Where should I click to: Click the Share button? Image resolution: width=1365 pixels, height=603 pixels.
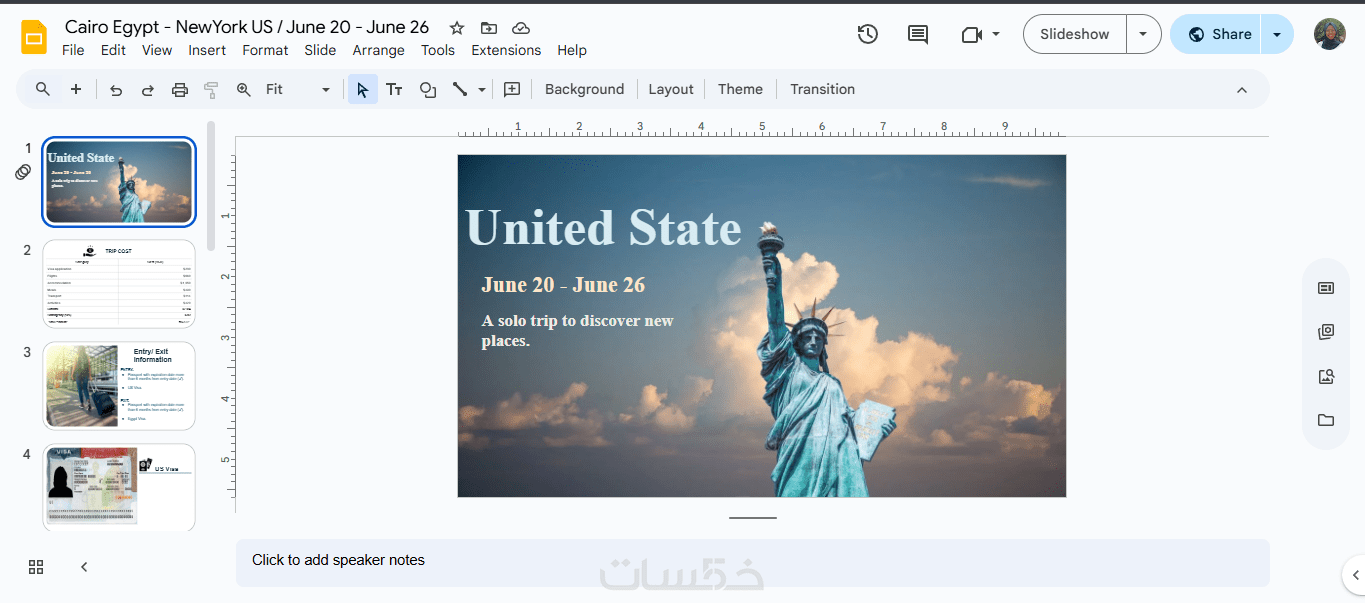coord(1217,34)
